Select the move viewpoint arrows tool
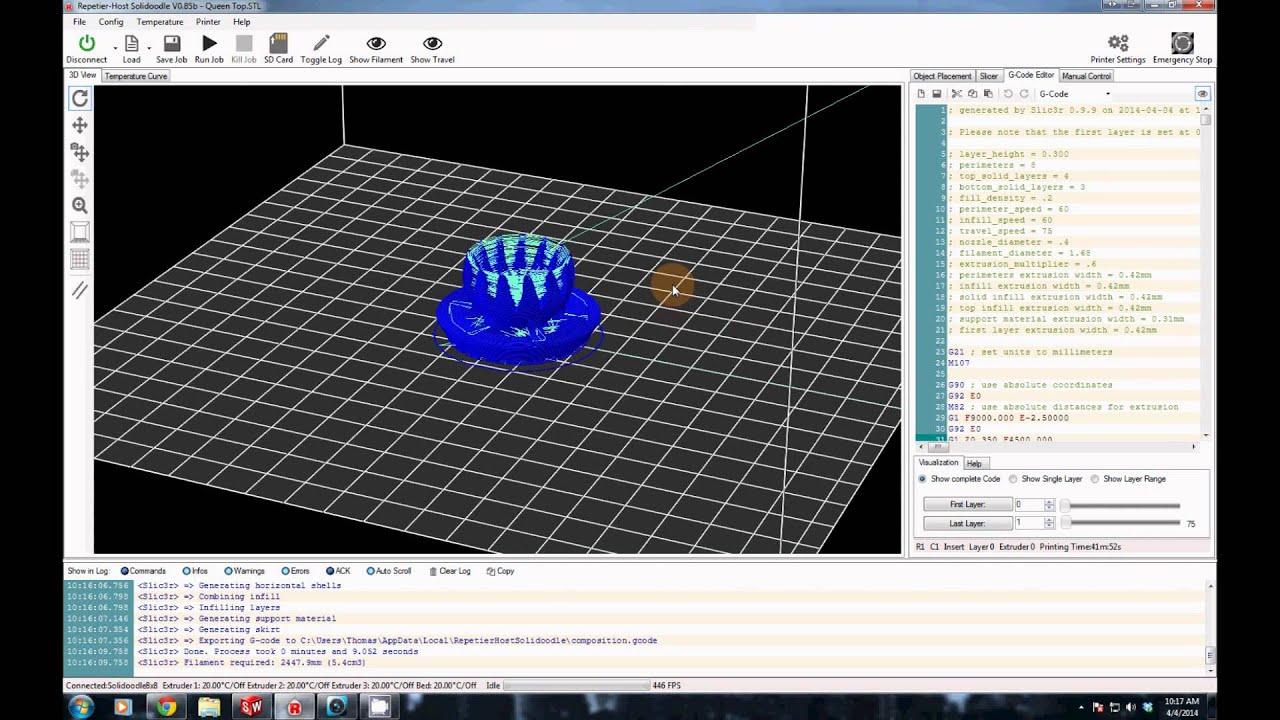Screen dimensions: 1280x720 coord(80,125)
